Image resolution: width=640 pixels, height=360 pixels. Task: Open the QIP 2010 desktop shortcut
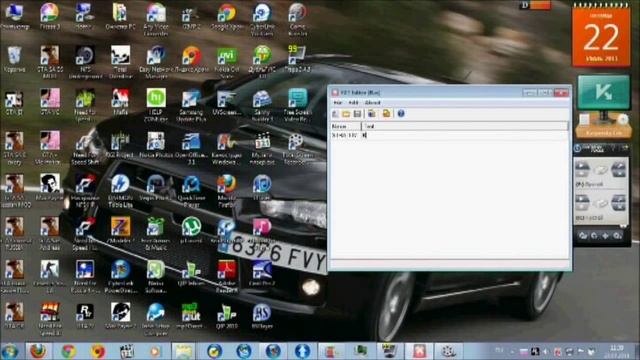(227, 316)
